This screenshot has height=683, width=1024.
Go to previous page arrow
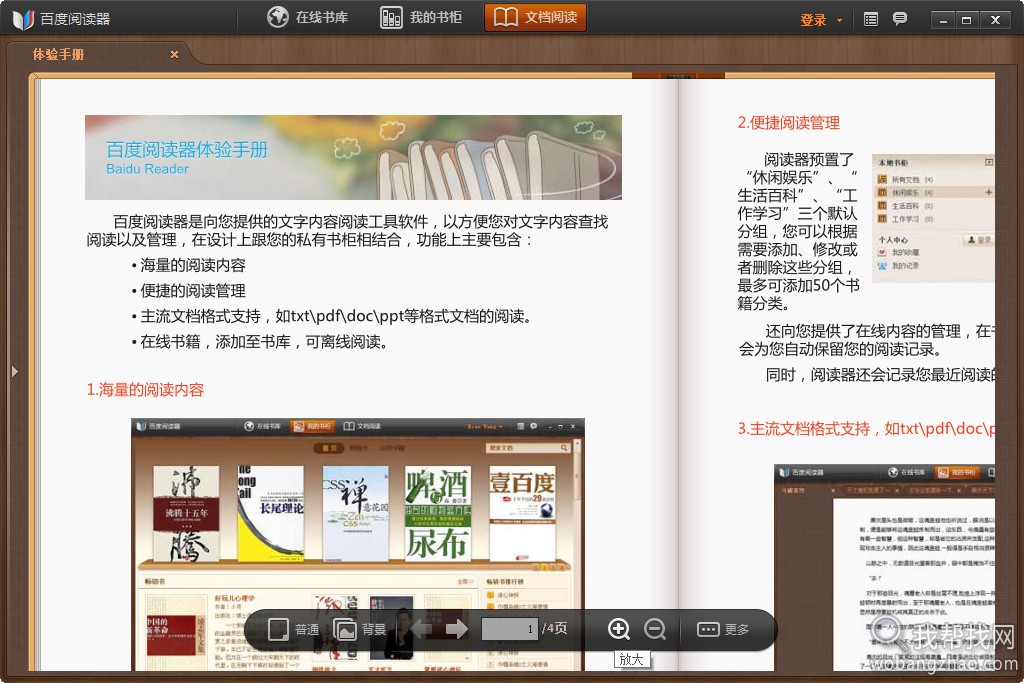[x=422, y=629]
